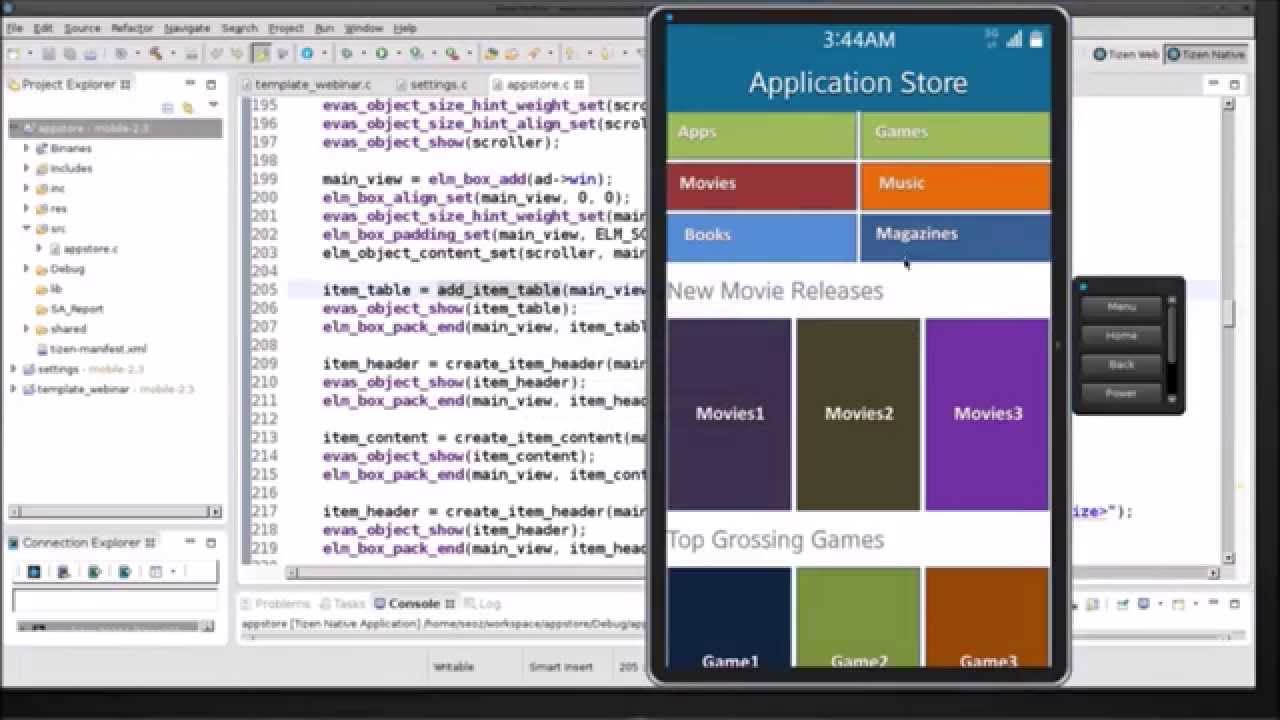
Task: Open the Navigate menu
Action: [x=187, y=28]
